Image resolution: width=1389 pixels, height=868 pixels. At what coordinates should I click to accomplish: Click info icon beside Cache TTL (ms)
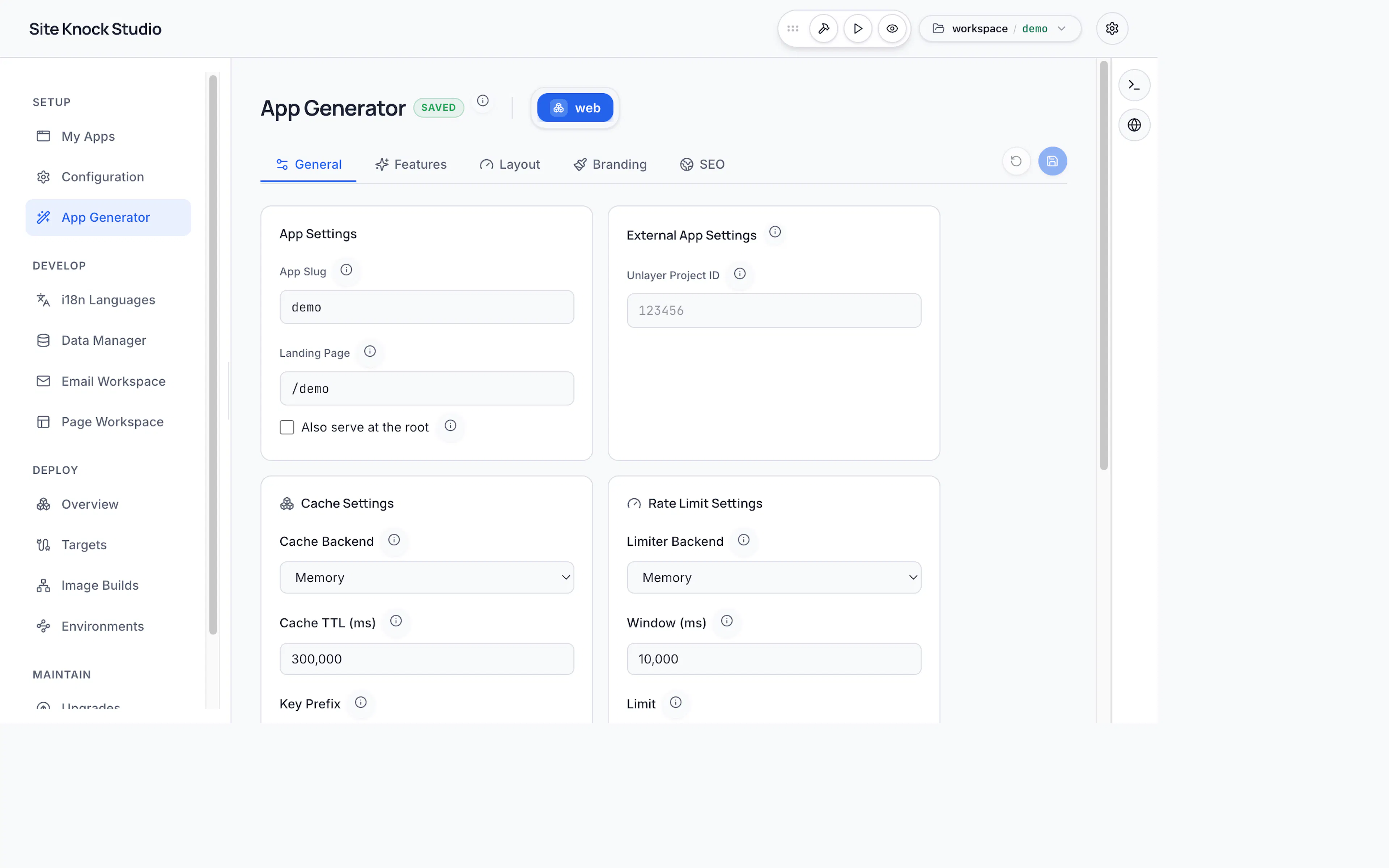[396, 621]
